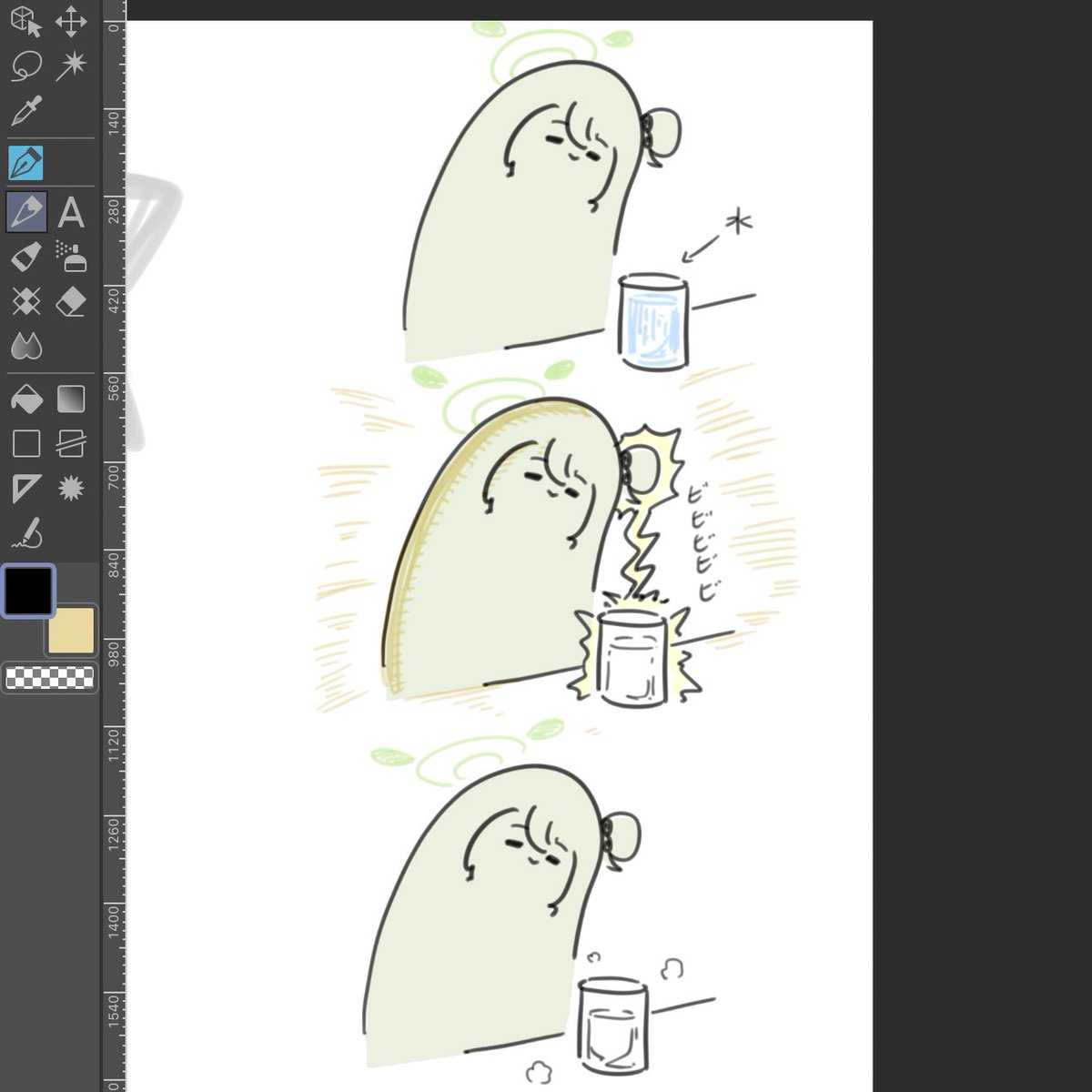1092x1092 pixels.
Task: Select the Blend tool
Action: [x=26, y=346]
